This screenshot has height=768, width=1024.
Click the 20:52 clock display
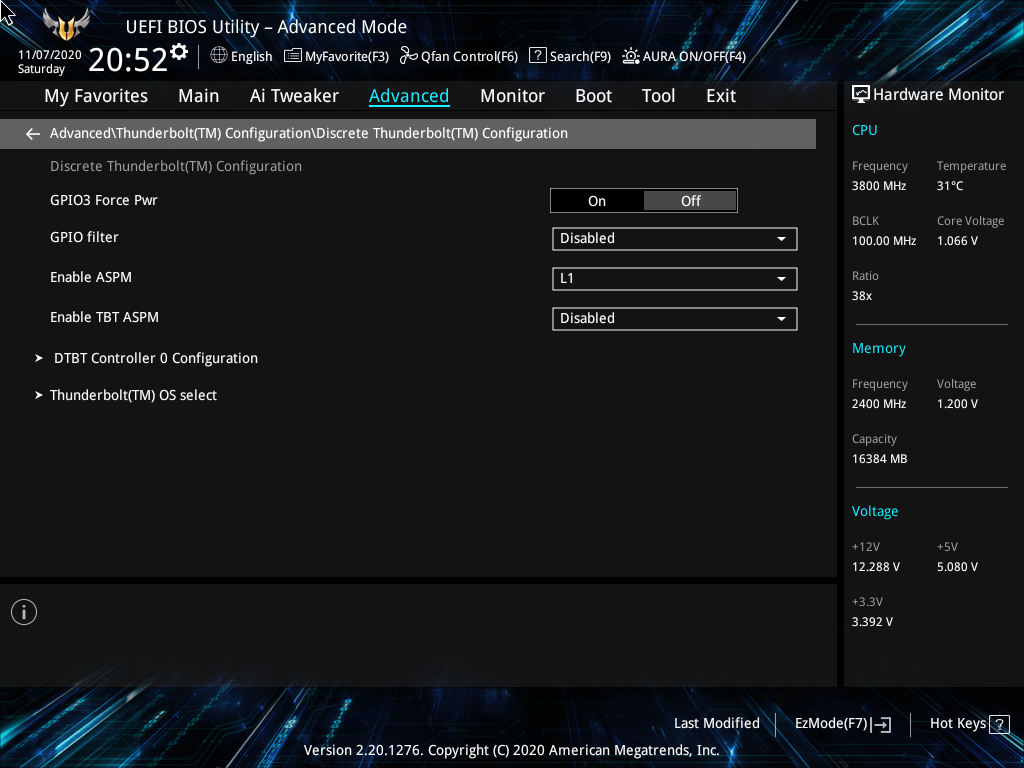click(x=128, y=59)
